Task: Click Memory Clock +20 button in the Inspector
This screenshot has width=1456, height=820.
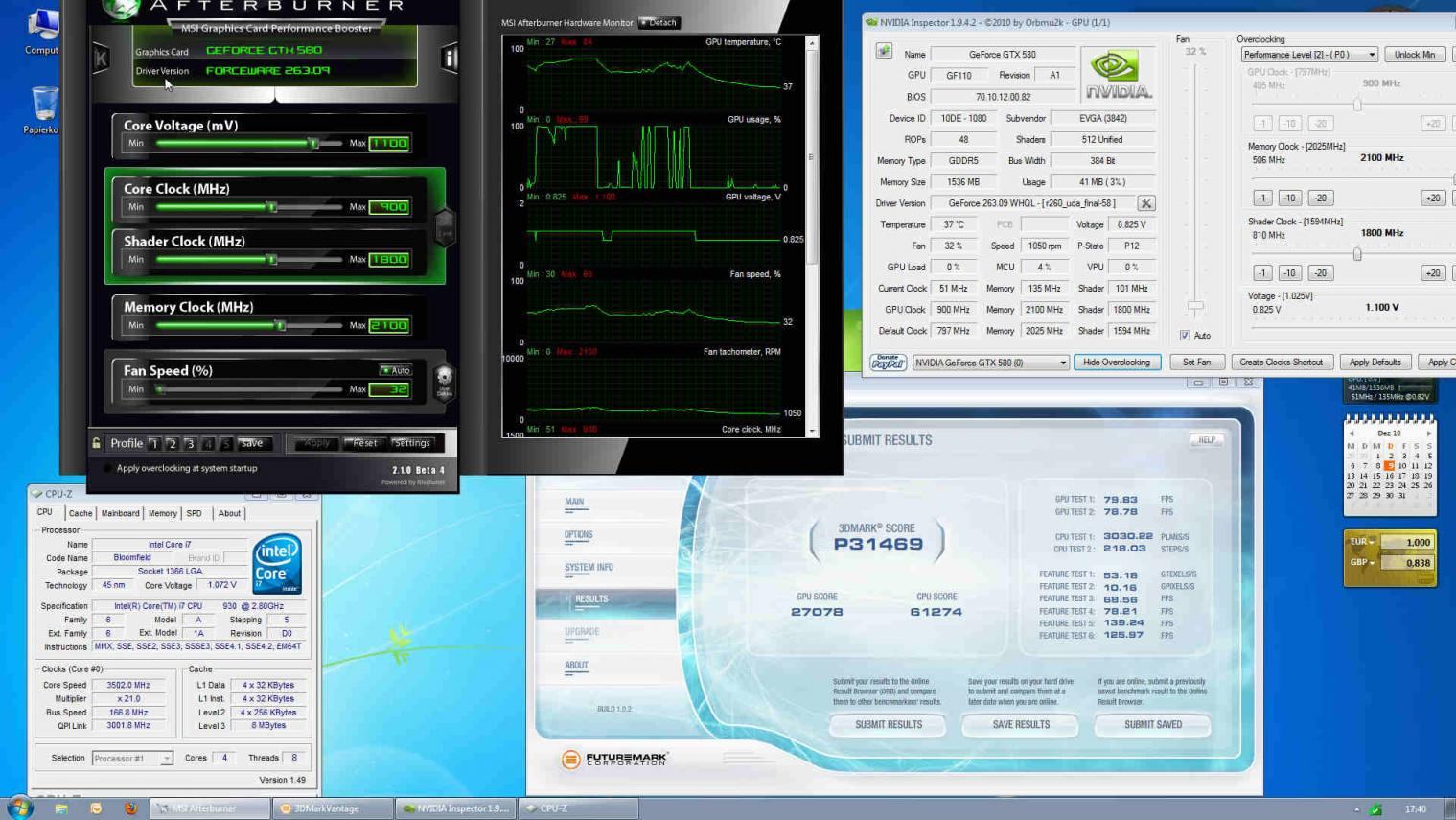Action: point(1432,198)
